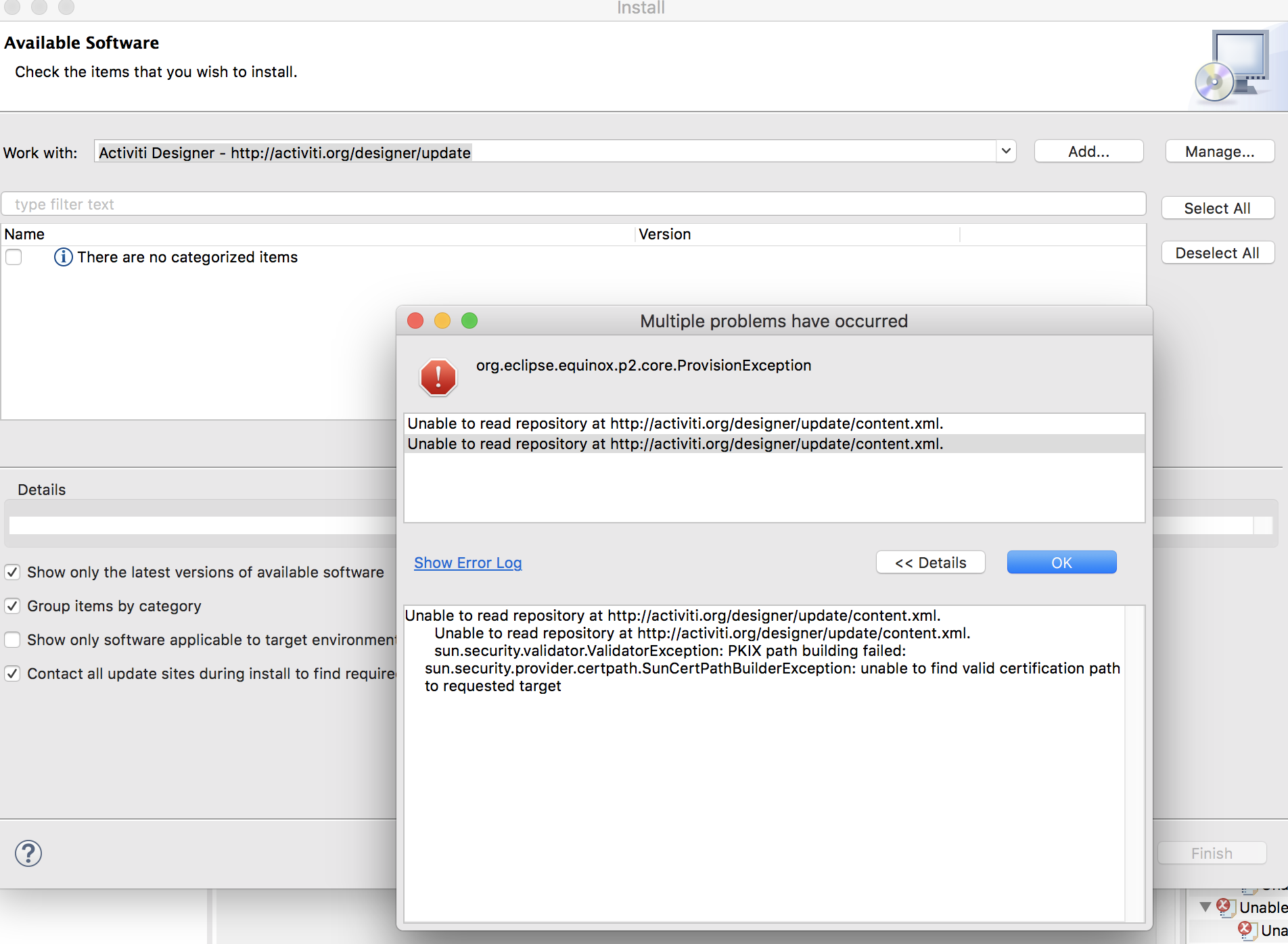
Task: Close the error dialog with red button
Action: (415, 321)
